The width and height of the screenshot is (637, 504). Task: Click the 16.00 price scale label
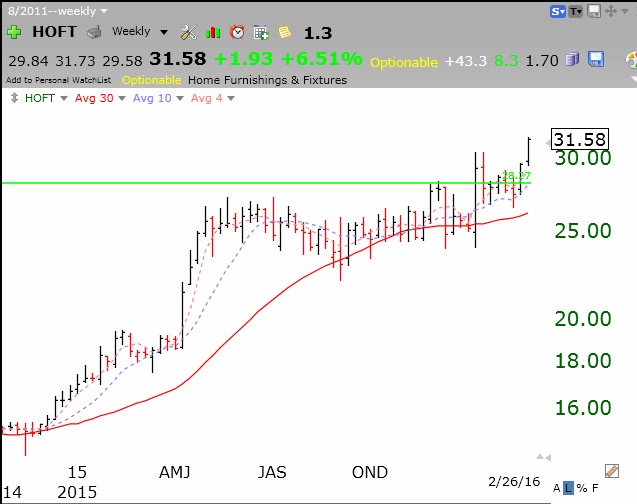(583, 407)
